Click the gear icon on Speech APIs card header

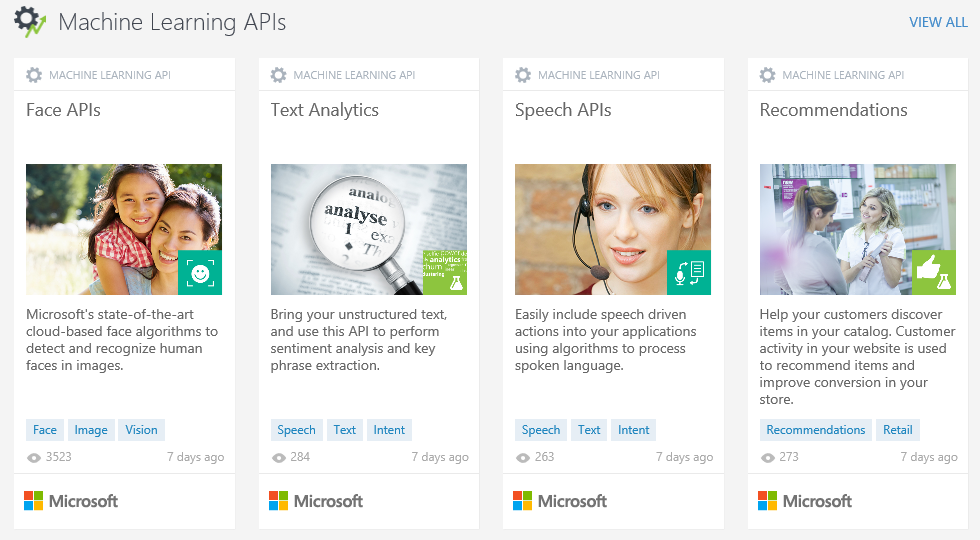[522, 75]
